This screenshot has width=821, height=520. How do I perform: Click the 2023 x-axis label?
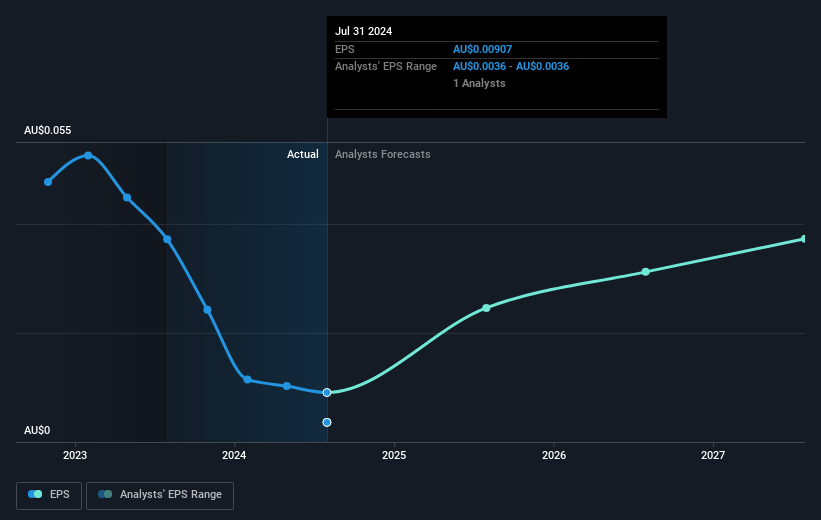[75, 455]
